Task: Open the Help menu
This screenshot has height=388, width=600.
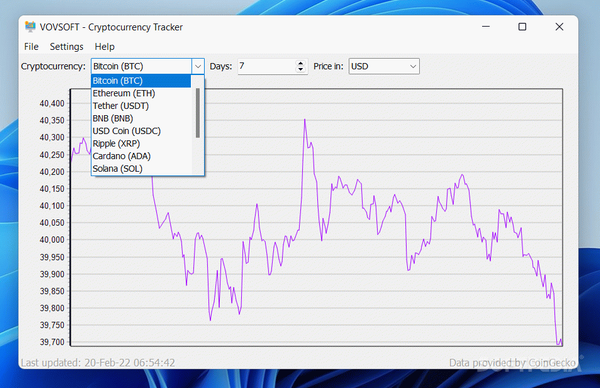Action: click(104, 47)
